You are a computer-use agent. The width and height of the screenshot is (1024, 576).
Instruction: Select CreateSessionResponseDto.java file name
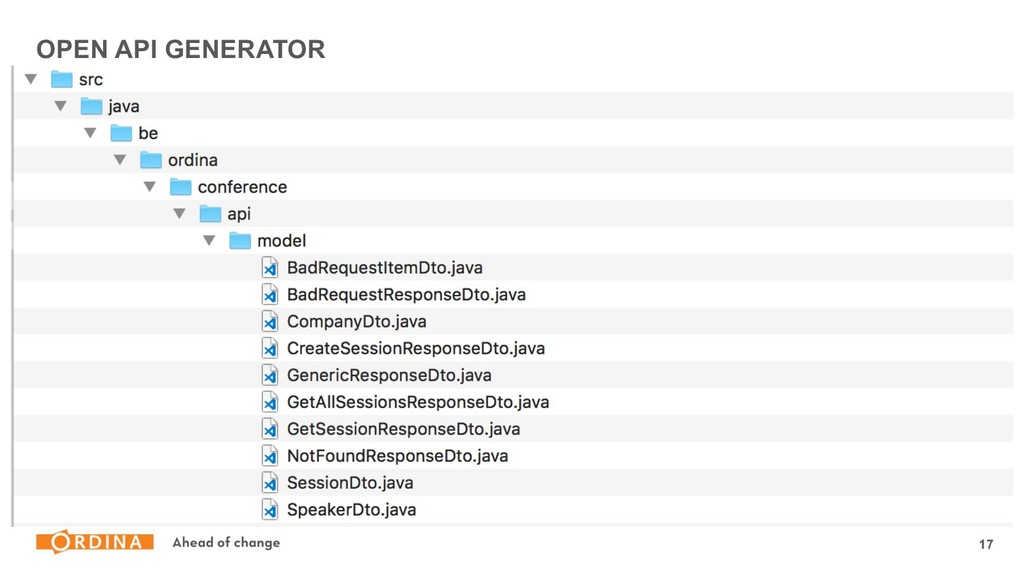coord(416,348)
